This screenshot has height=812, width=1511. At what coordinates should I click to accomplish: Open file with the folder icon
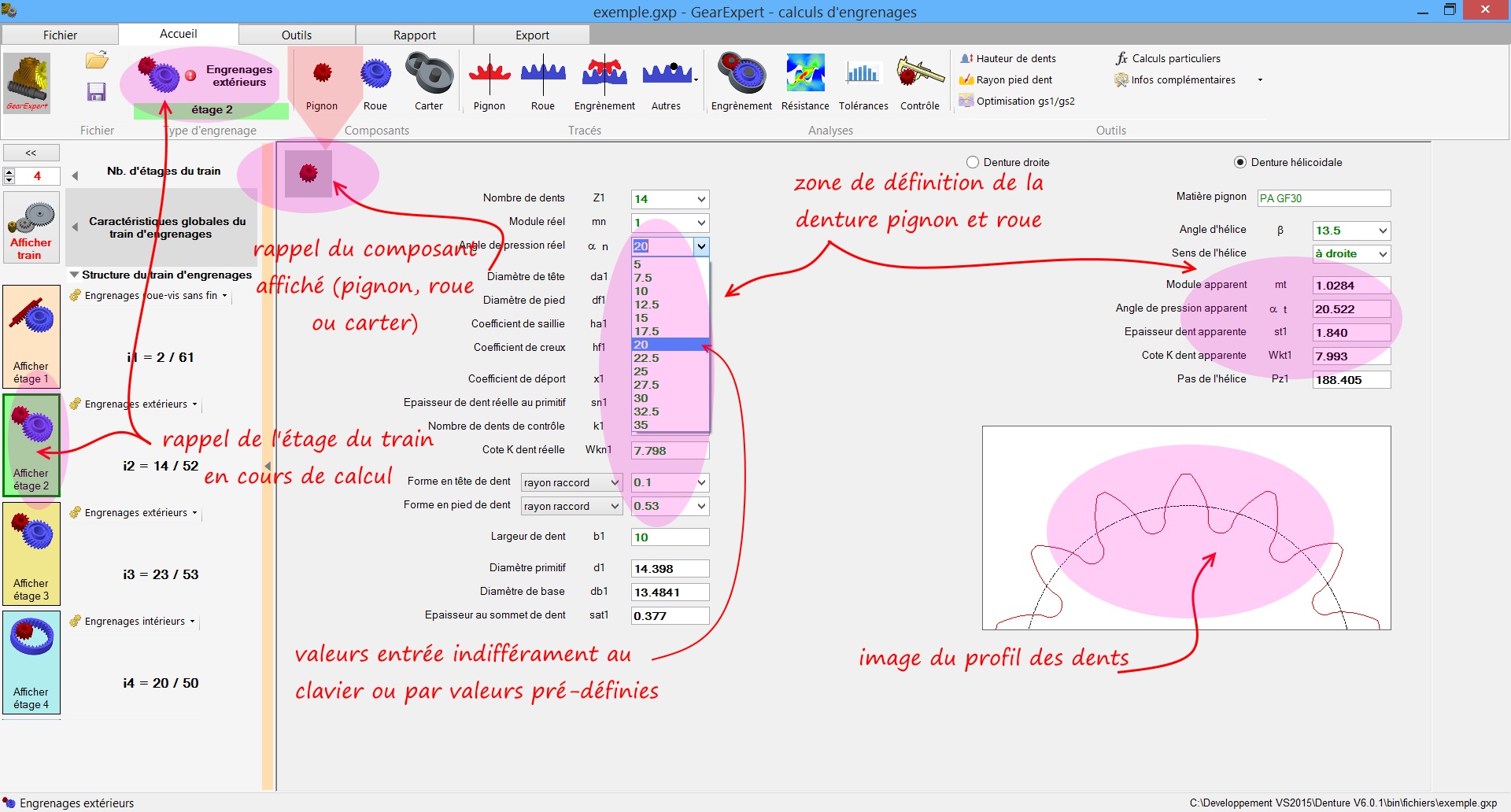point(97,61)
